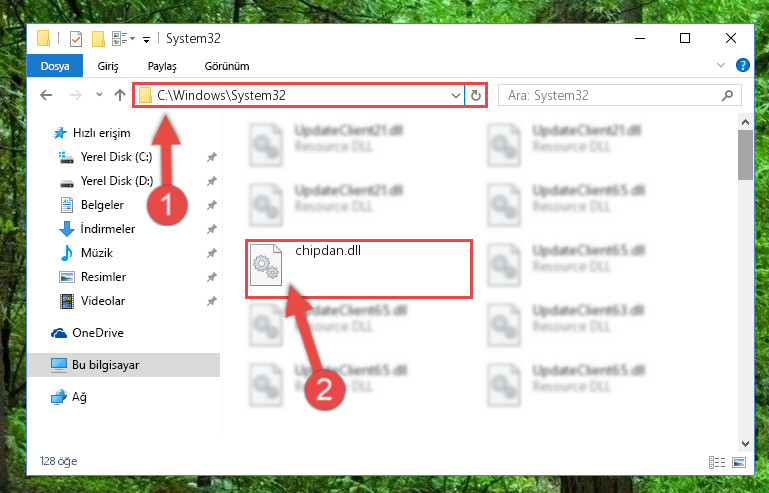Go up one folder level
The image size is (769, 493).
120,95
